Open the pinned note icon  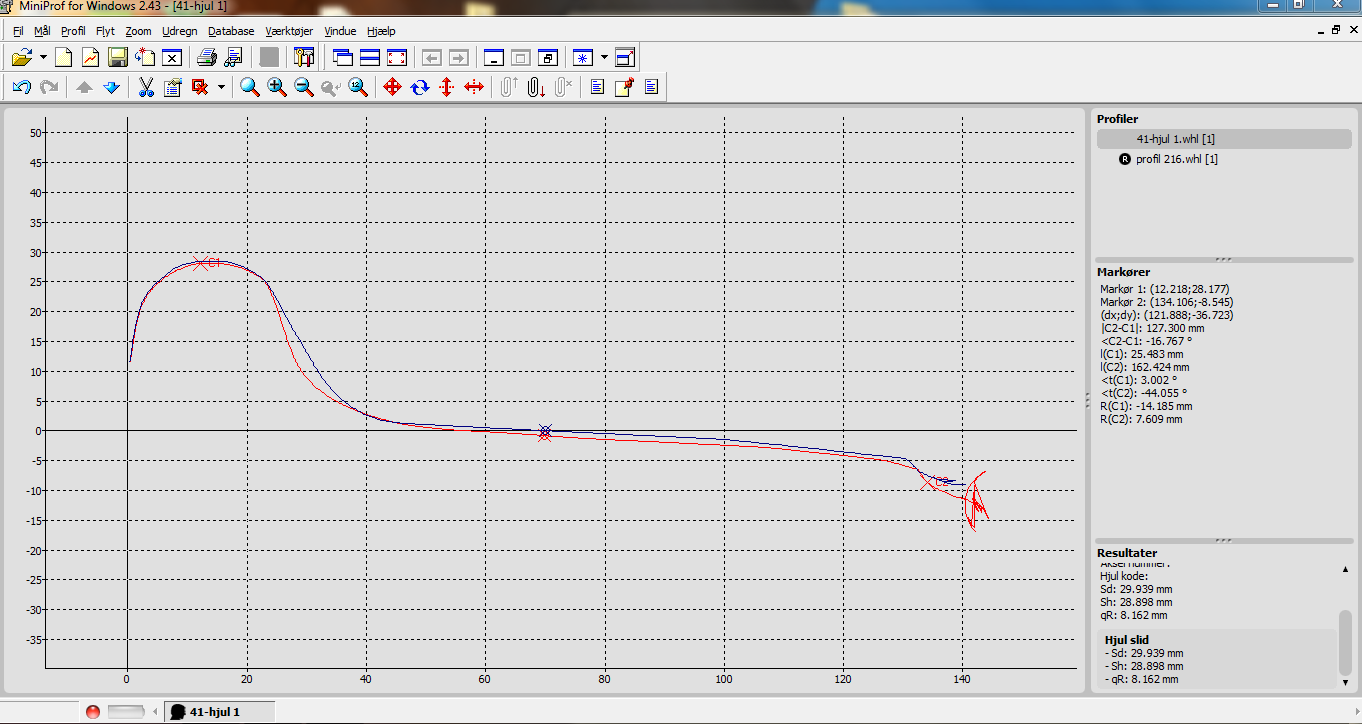(x=624, y=87)
